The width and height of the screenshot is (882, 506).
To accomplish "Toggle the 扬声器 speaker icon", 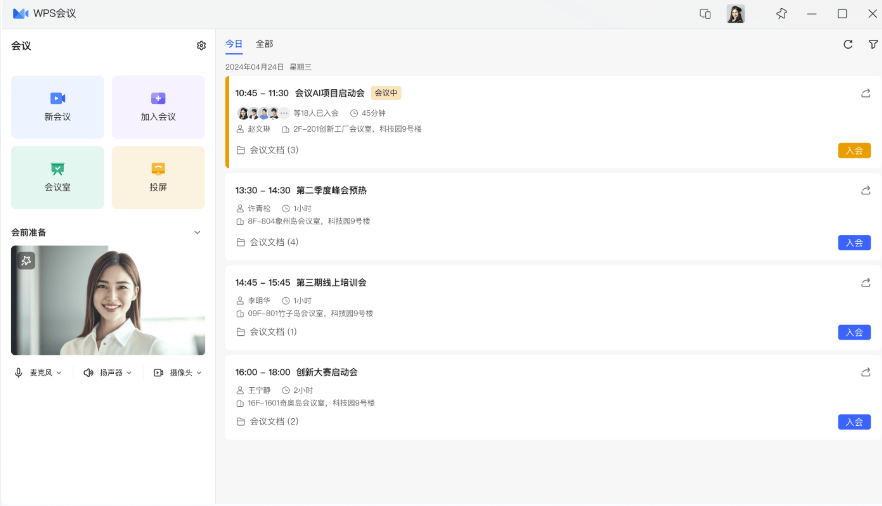I will pos(88,372).
